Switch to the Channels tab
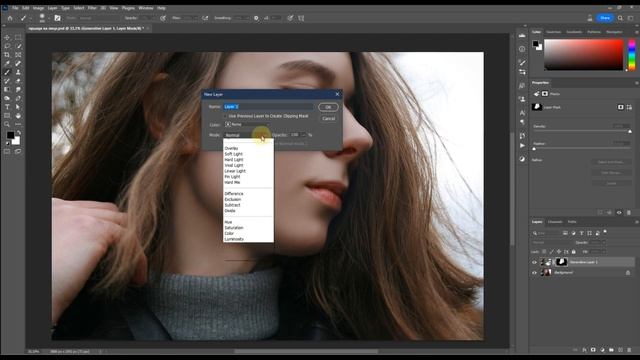Screen dimensions: 640x360 pos(555,222)
